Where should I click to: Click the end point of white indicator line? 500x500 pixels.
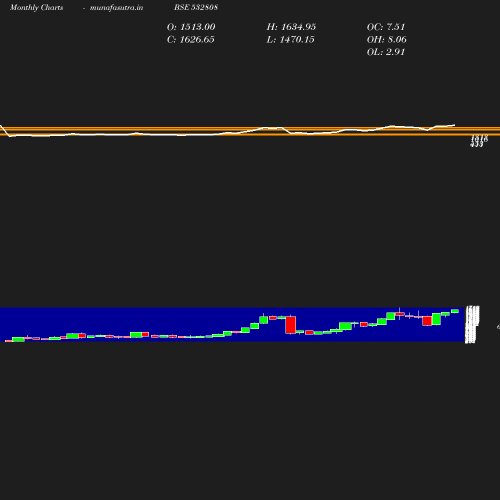pos(454,125)
